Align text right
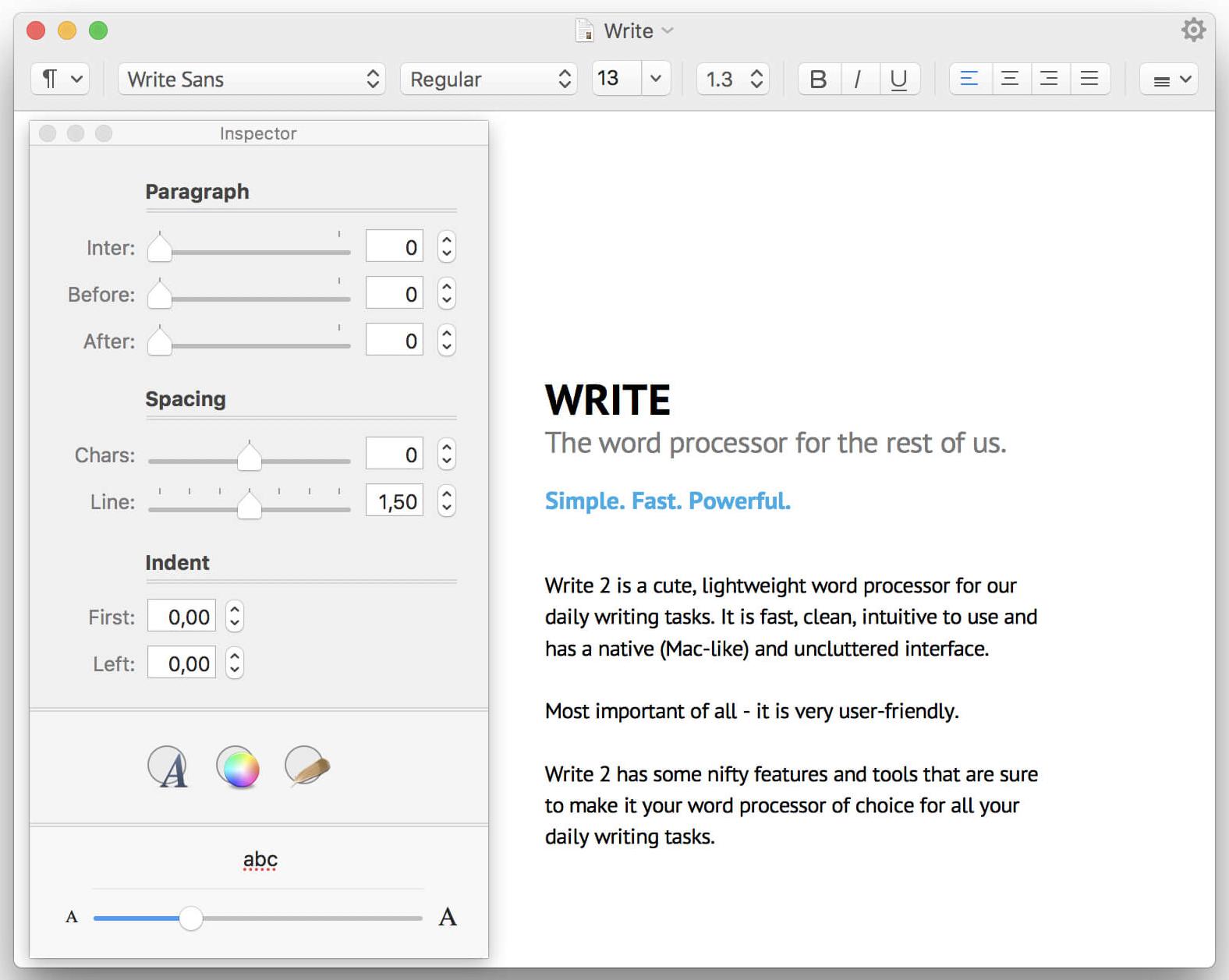1229x980 pixels. tap(1050, 79)
